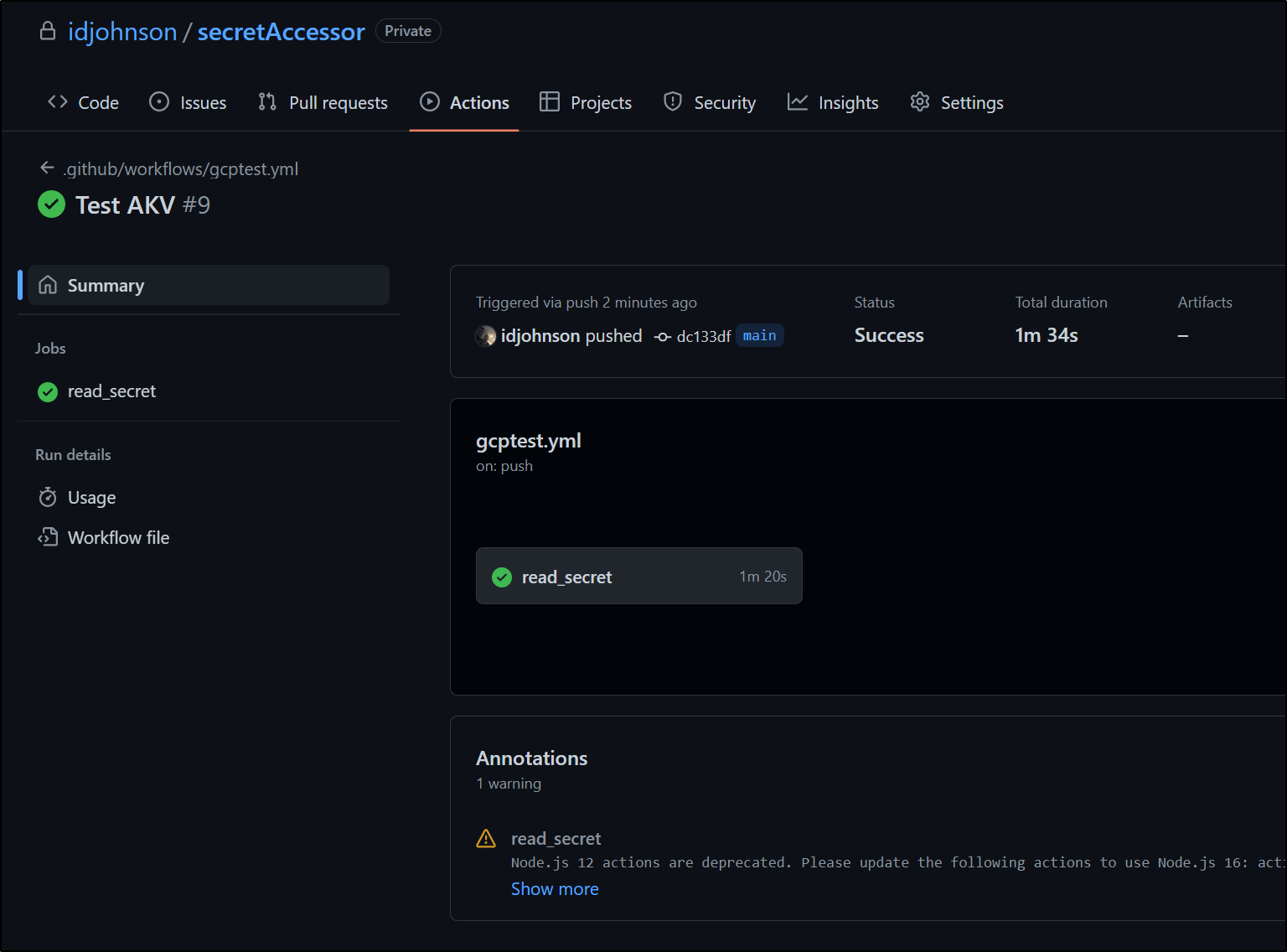Click the Artifacts column label

tap(1205, 303)
